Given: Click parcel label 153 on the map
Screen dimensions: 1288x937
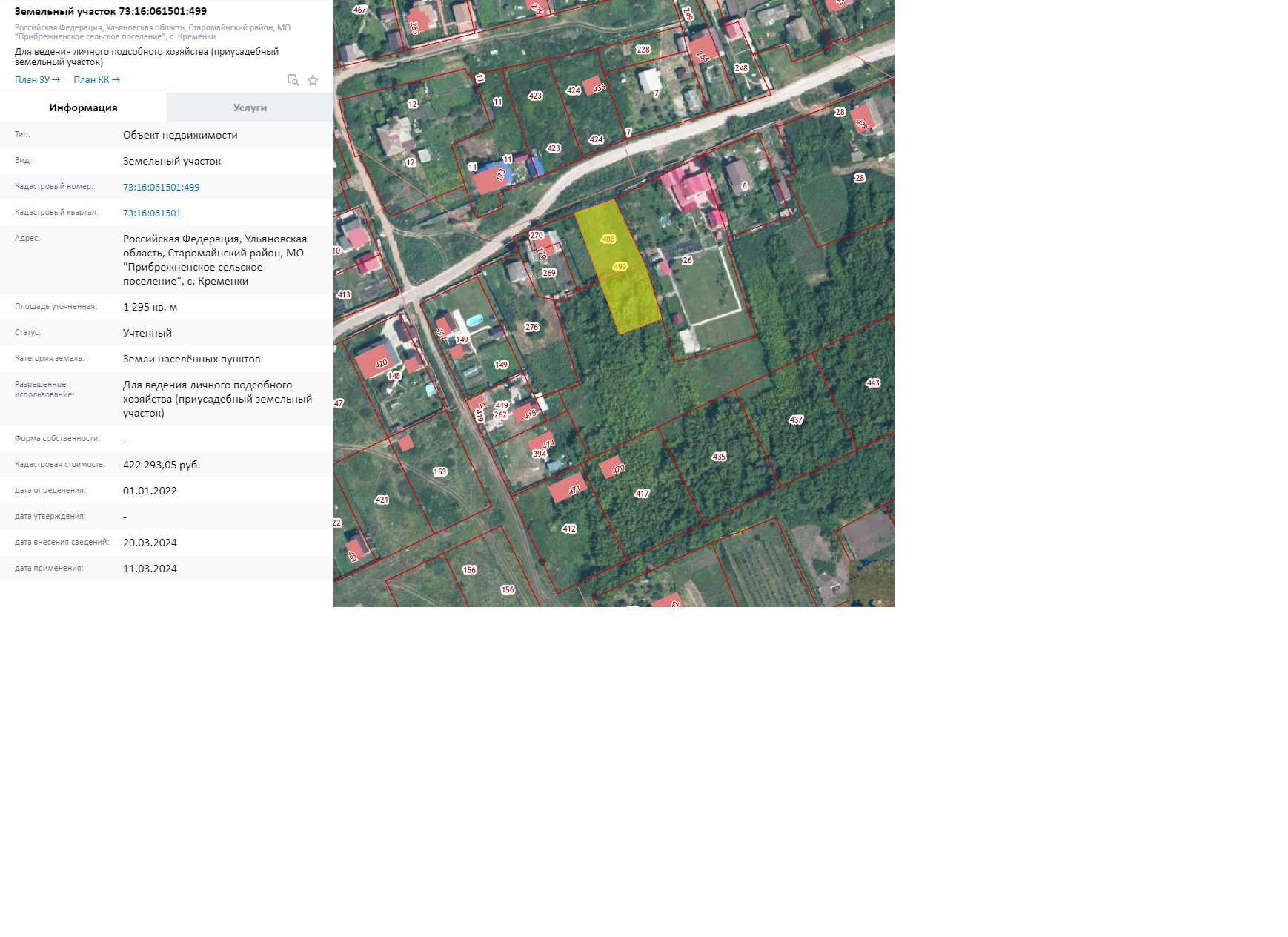Looking at the screenshot, I should [x=439, y=471].
